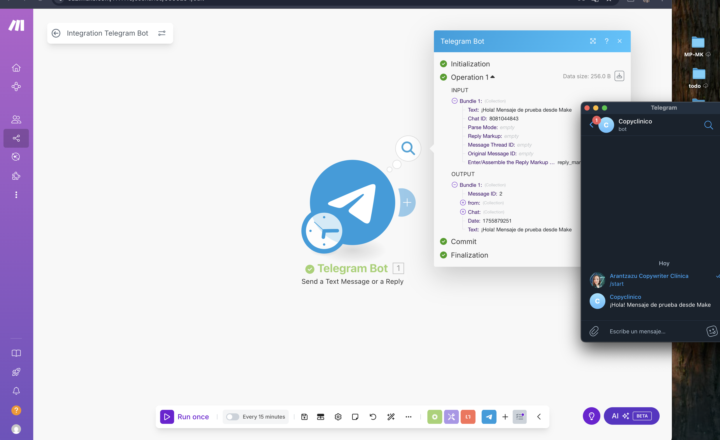
Task: Open user profile avatar in sidebar
Action: click(16, 429)
